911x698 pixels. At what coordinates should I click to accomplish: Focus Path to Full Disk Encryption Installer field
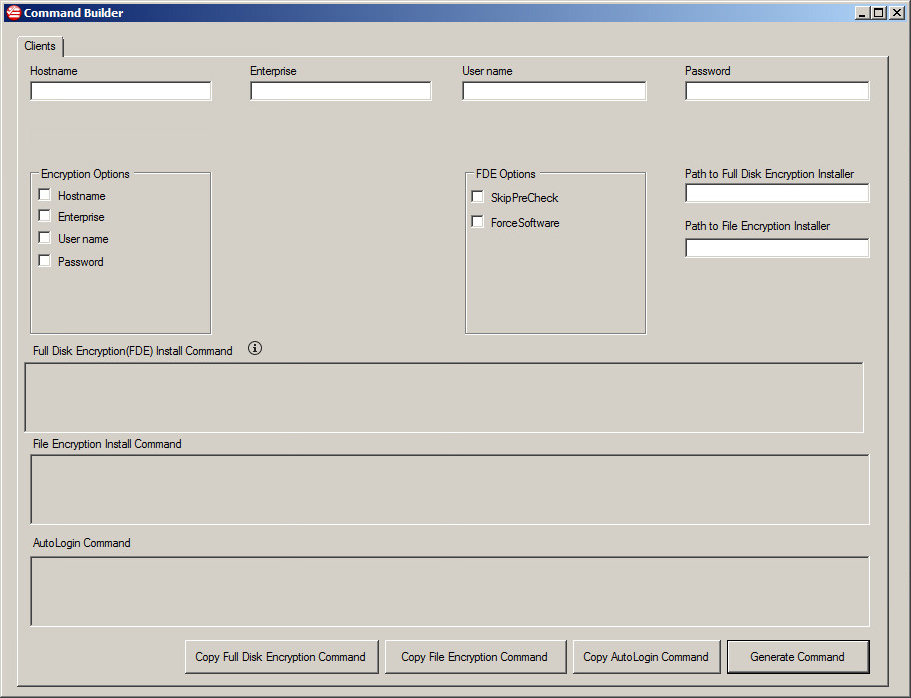[777, 193]
